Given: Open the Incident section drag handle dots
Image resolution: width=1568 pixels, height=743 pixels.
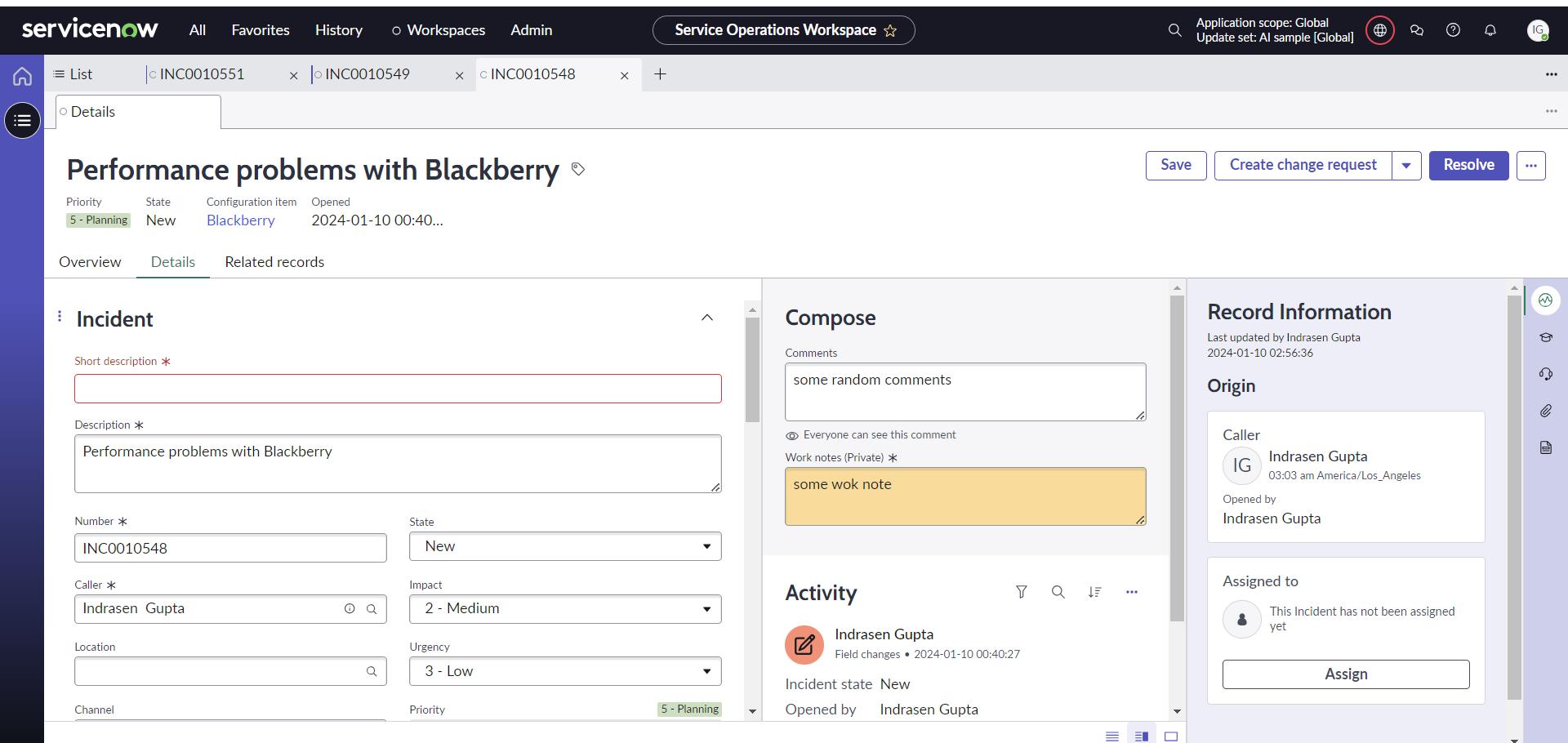Looking at the screenshot, I should pos(60,316).
